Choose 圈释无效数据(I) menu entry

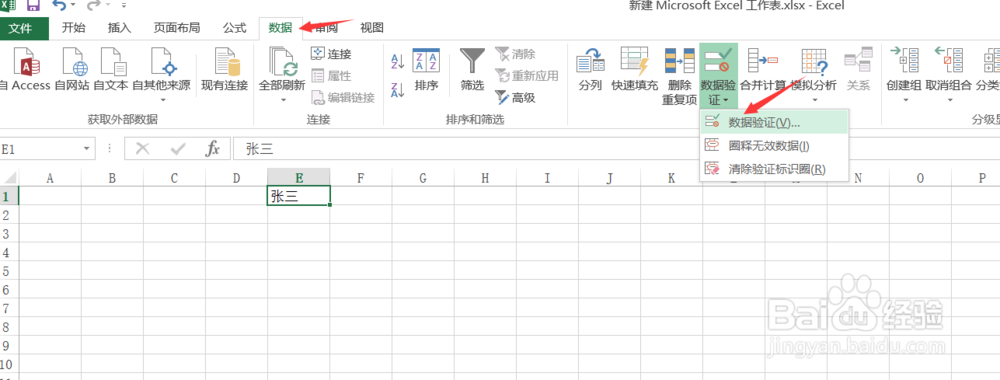coord(774,145)
